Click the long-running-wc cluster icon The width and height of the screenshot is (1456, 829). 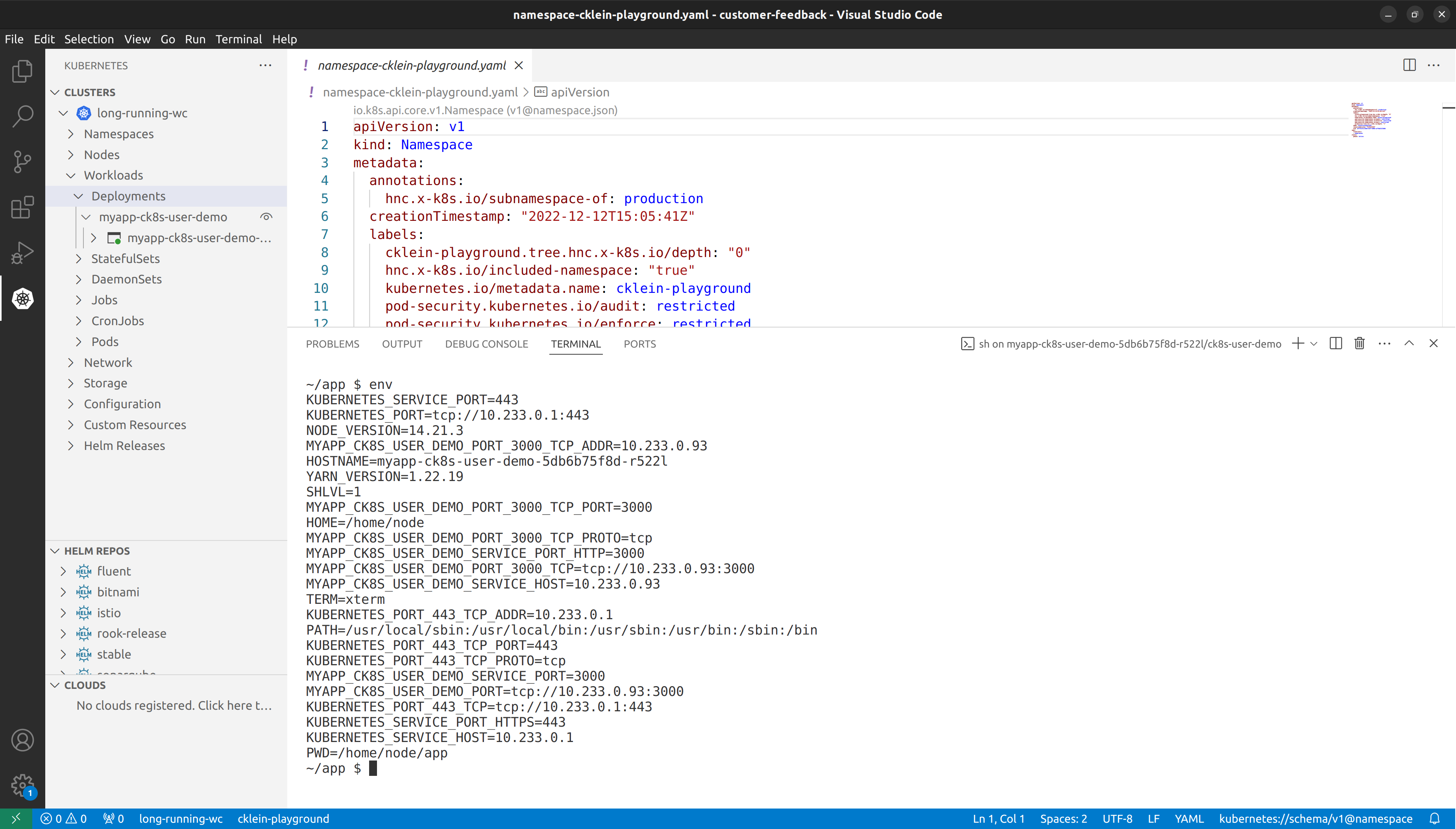pos(84,113)
